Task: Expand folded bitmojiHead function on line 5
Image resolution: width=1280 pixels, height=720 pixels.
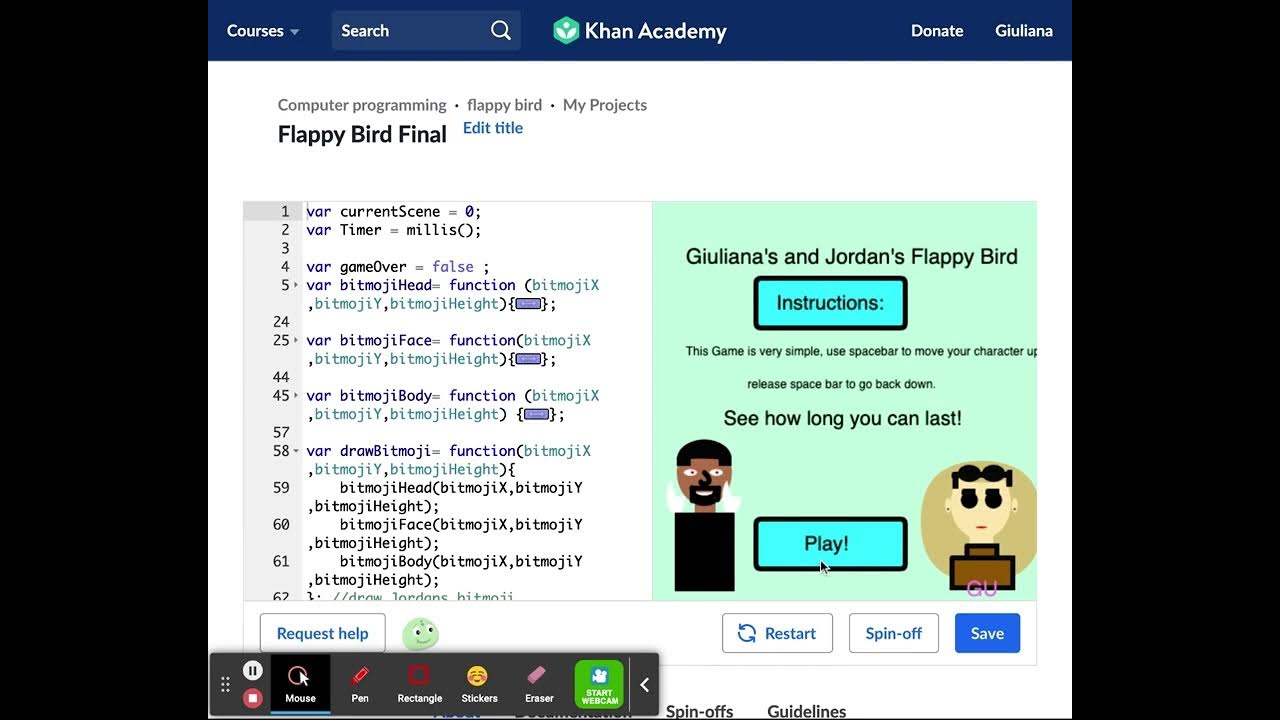Action: 296,286
